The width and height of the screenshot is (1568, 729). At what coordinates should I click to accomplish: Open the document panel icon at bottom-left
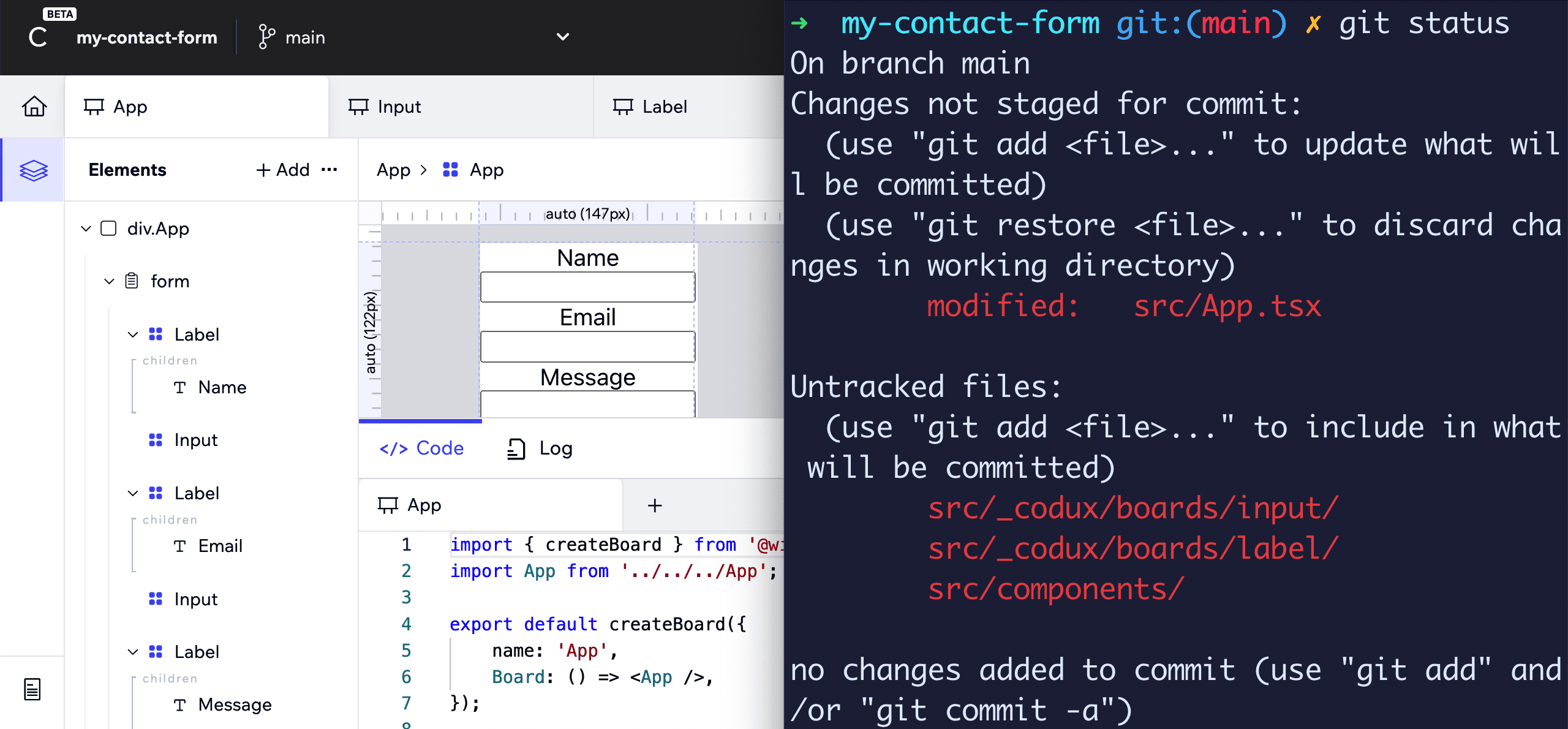tap(32, 689)
